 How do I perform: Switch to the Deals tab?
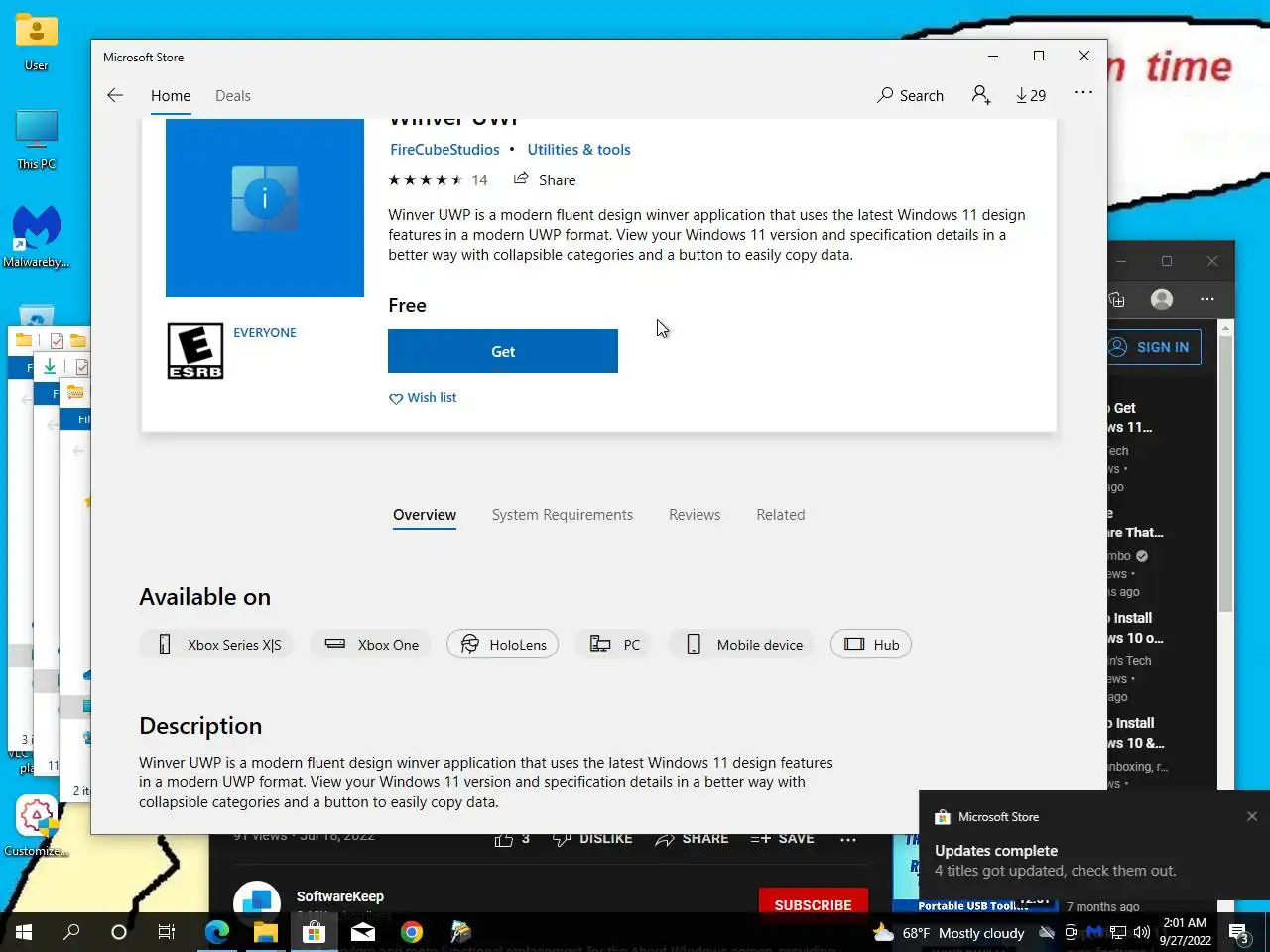click(x=233, y=95)
